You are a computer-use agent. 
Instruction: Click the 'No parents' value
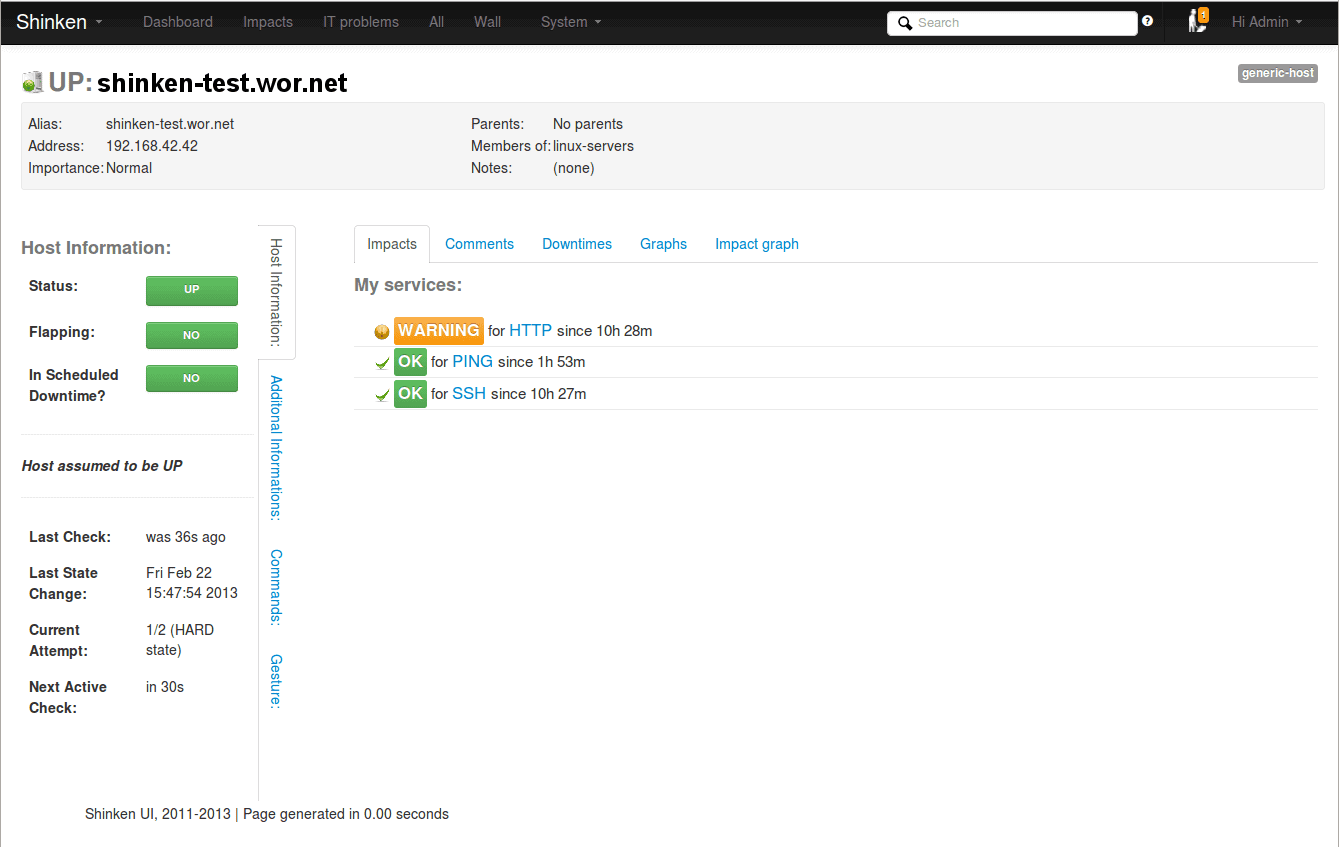(588, 124)
